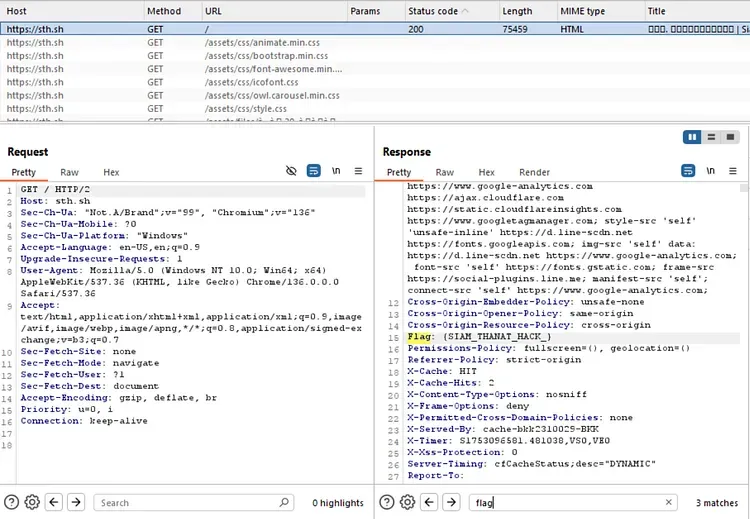Go to next match in Request search
The width and height of the screenshot is (750, 519).
click(76, 502)
